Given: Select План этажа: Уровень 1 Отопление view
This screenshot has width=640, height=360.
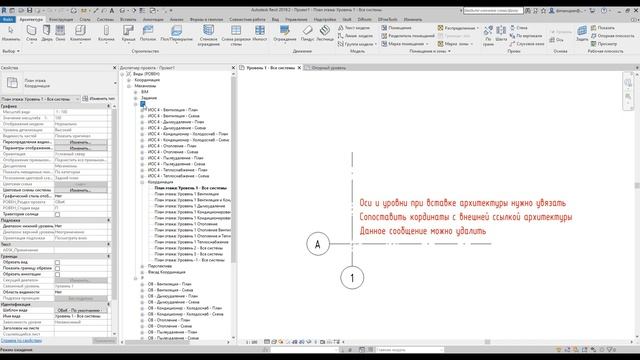Looking at the screenshot, I should [x=186, y=224].
